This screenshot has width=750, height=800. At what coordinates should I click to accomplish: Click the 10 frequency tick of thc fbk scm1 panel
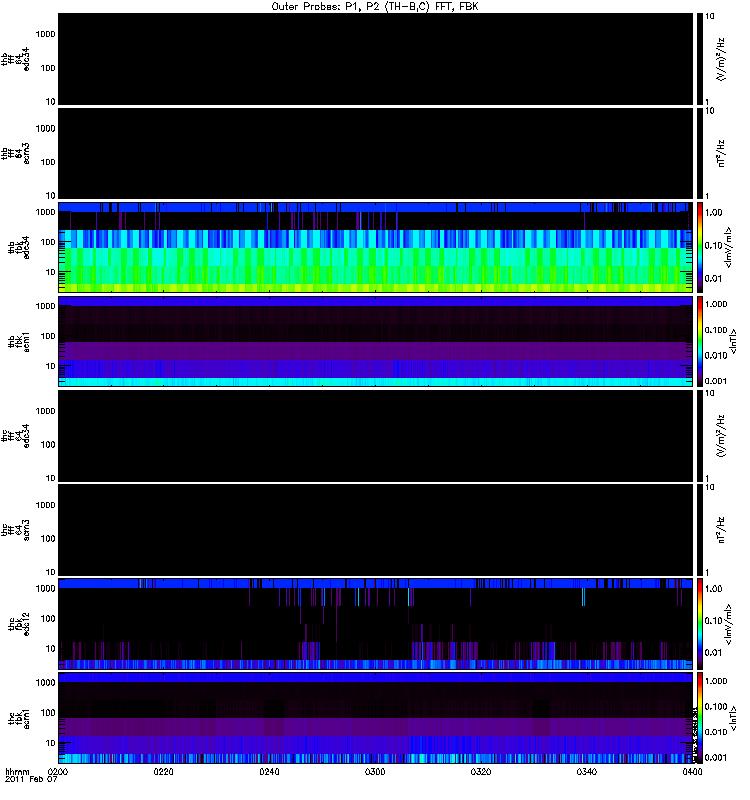(x=51, y=743)
